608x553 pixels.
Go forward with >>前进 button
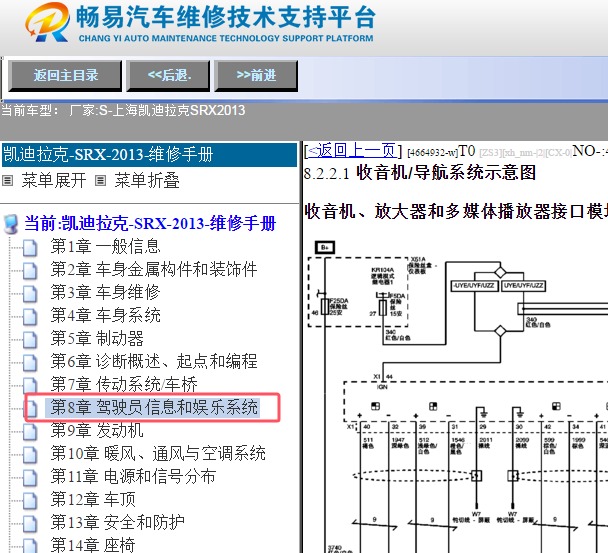pos(256,76)
